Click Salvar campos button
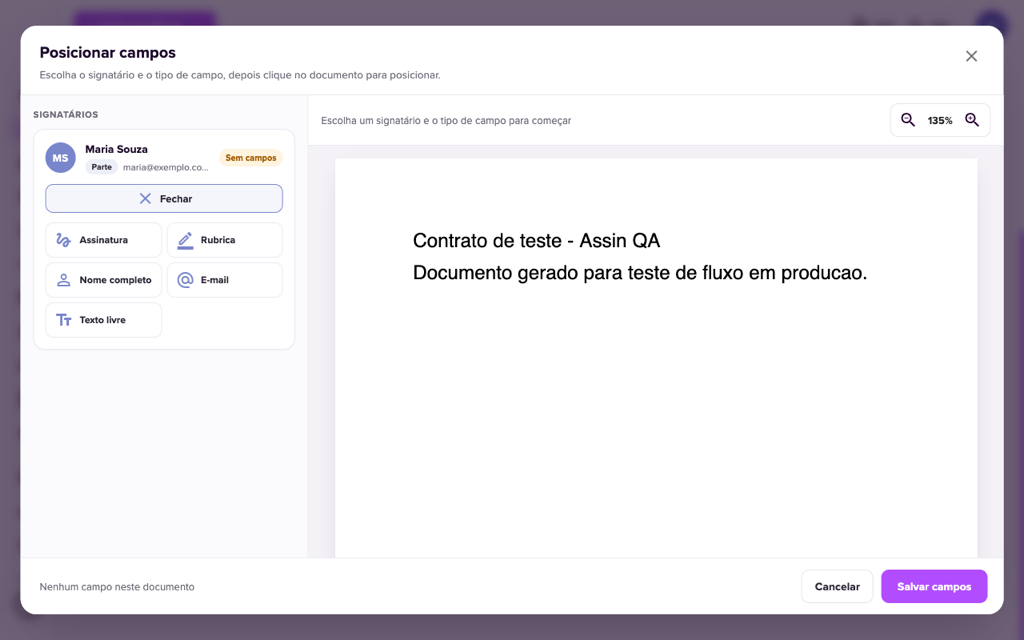The image size is (1024, 640). (934, 586)
